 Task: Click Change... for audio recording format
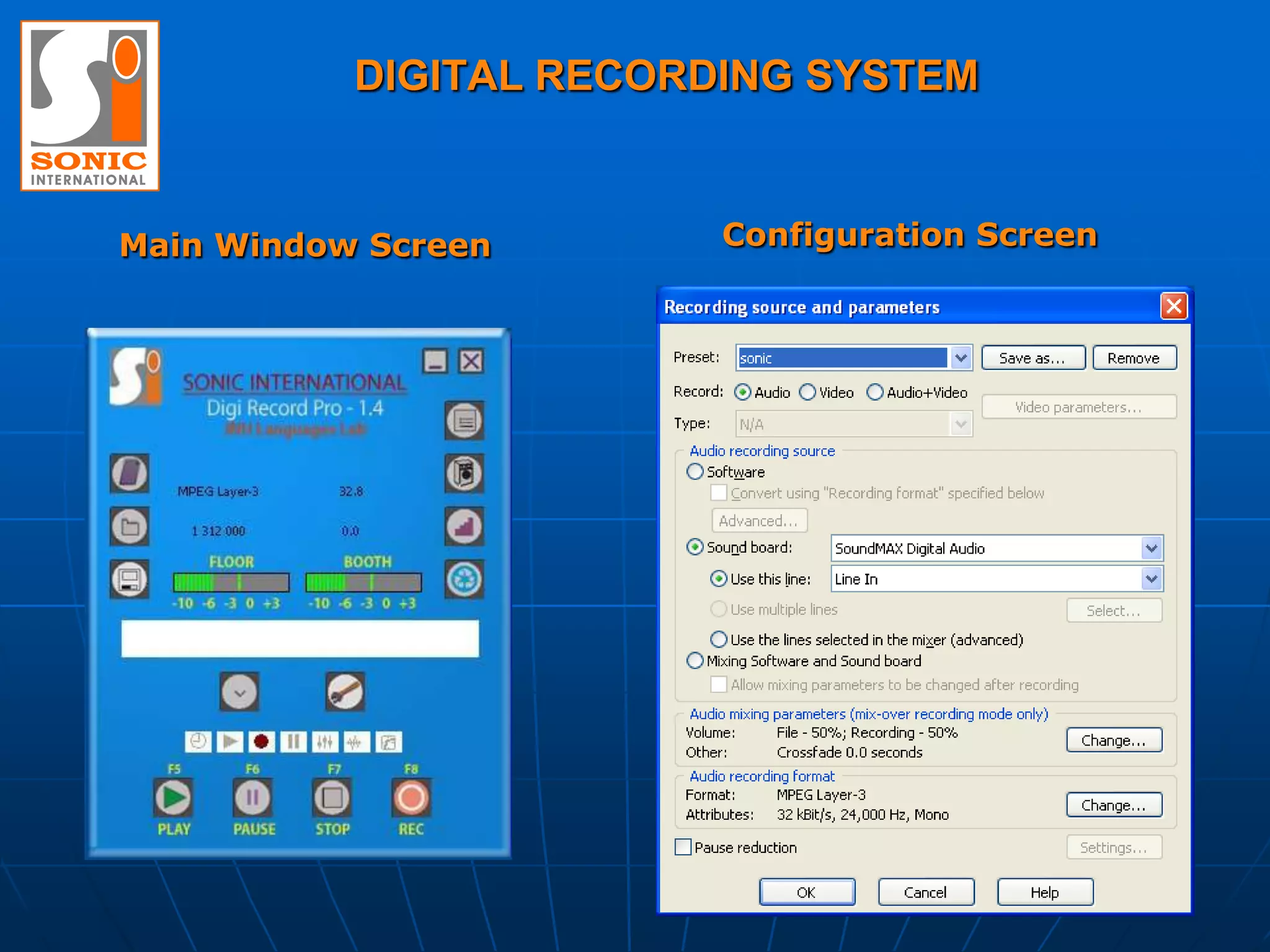[1114, 805]
